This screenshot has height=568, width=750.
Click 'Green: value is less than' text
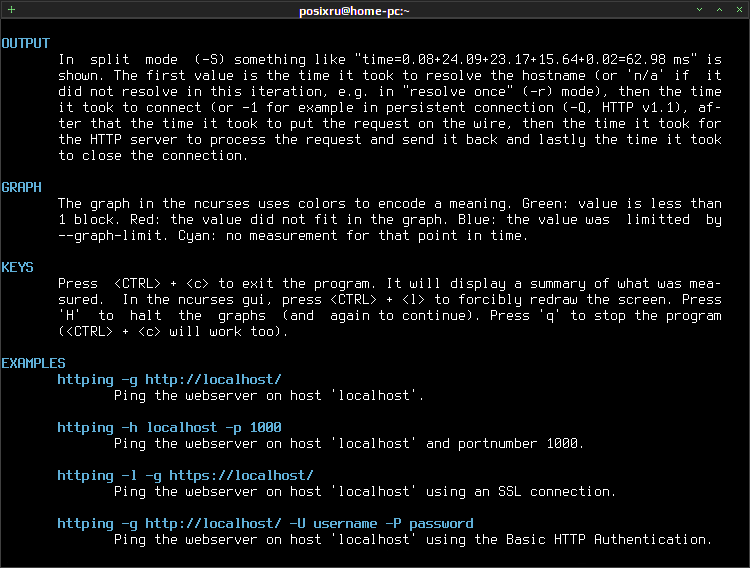pyautogui.click(x=621, y=203)
